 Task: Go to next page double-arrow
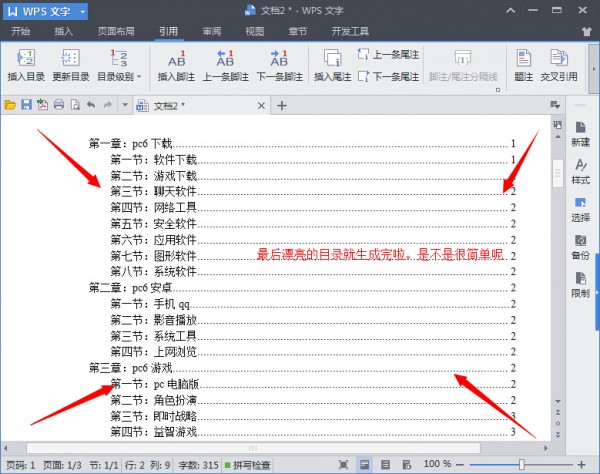[558, 435]
